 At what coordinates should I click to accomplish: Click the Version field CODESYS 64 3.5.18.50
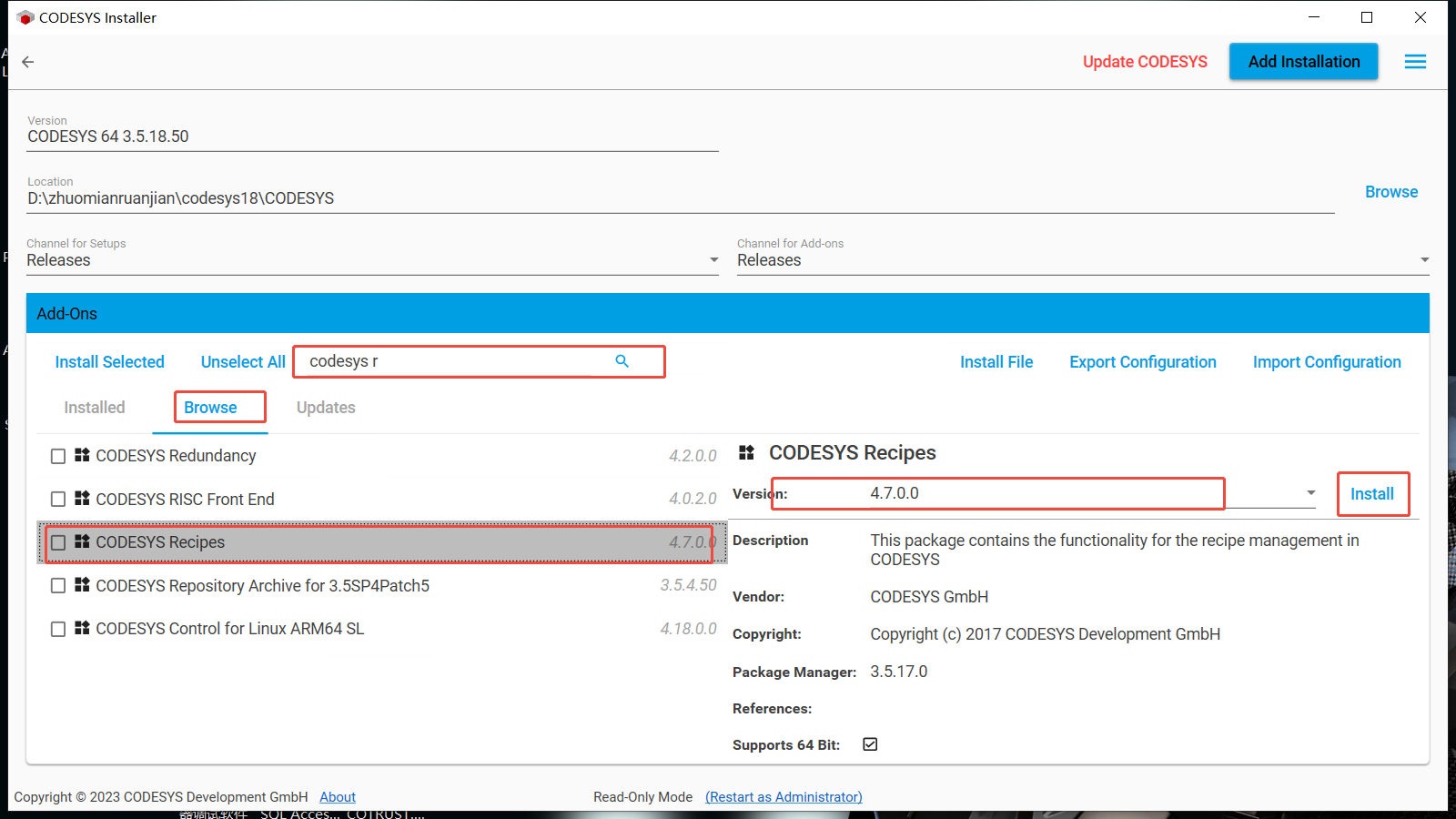tap(373, 136)
